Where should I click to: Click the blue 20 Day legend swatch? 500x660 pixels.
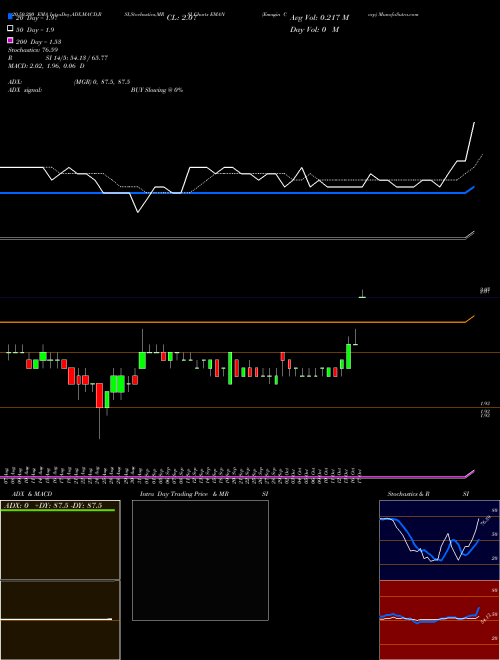(x=11, y=17)
